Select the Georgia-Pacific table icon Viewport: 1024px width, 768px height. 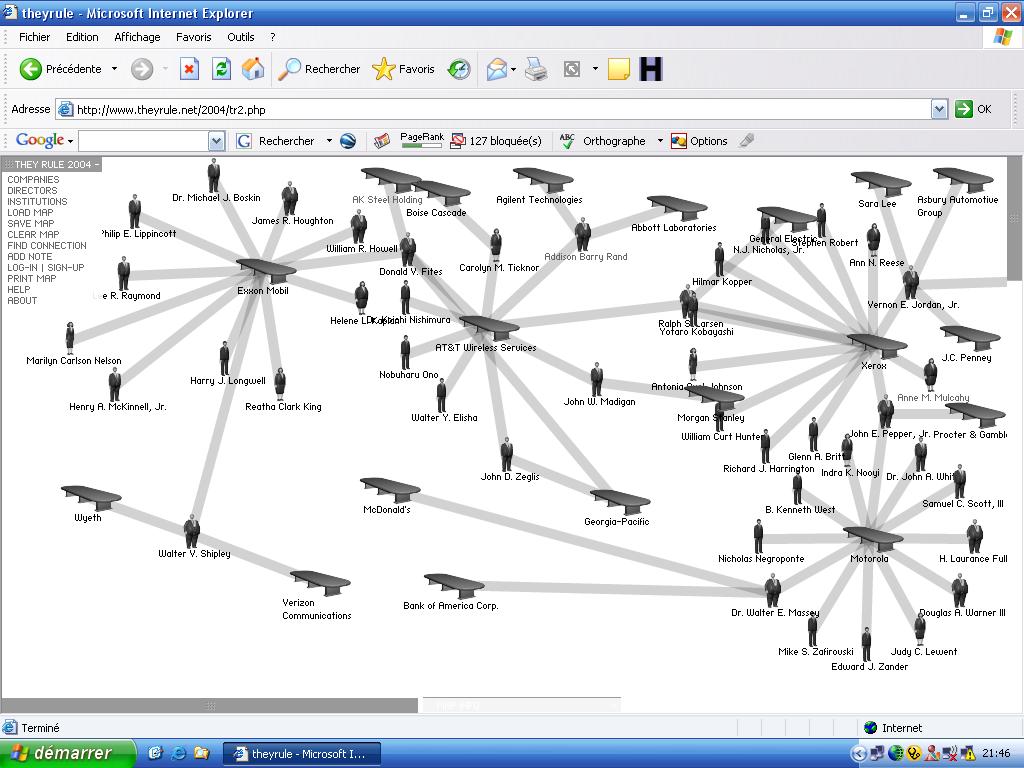pos(620,502)
